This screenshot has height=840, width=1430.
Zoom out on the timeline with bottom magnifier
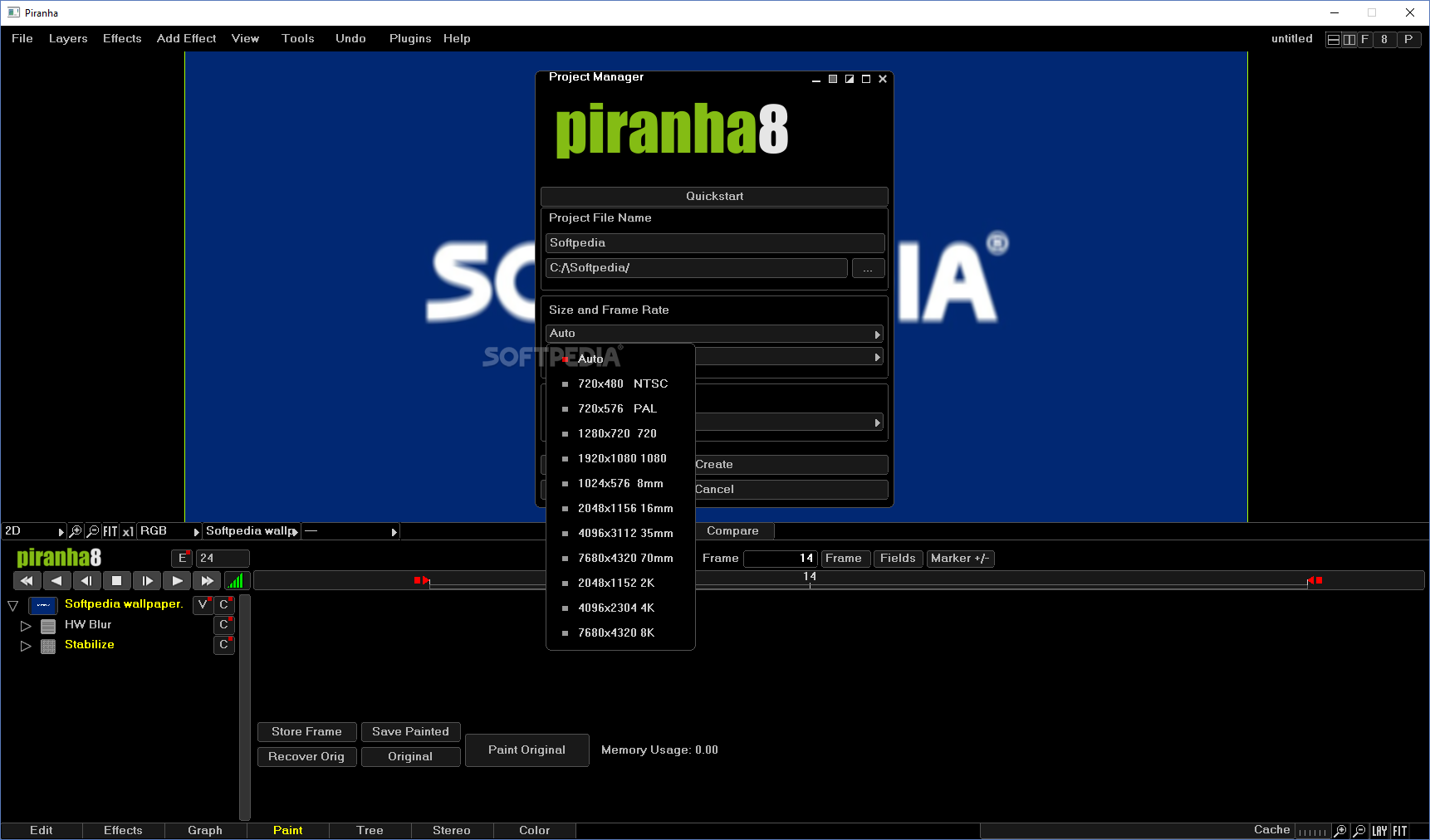(1359, 831)
